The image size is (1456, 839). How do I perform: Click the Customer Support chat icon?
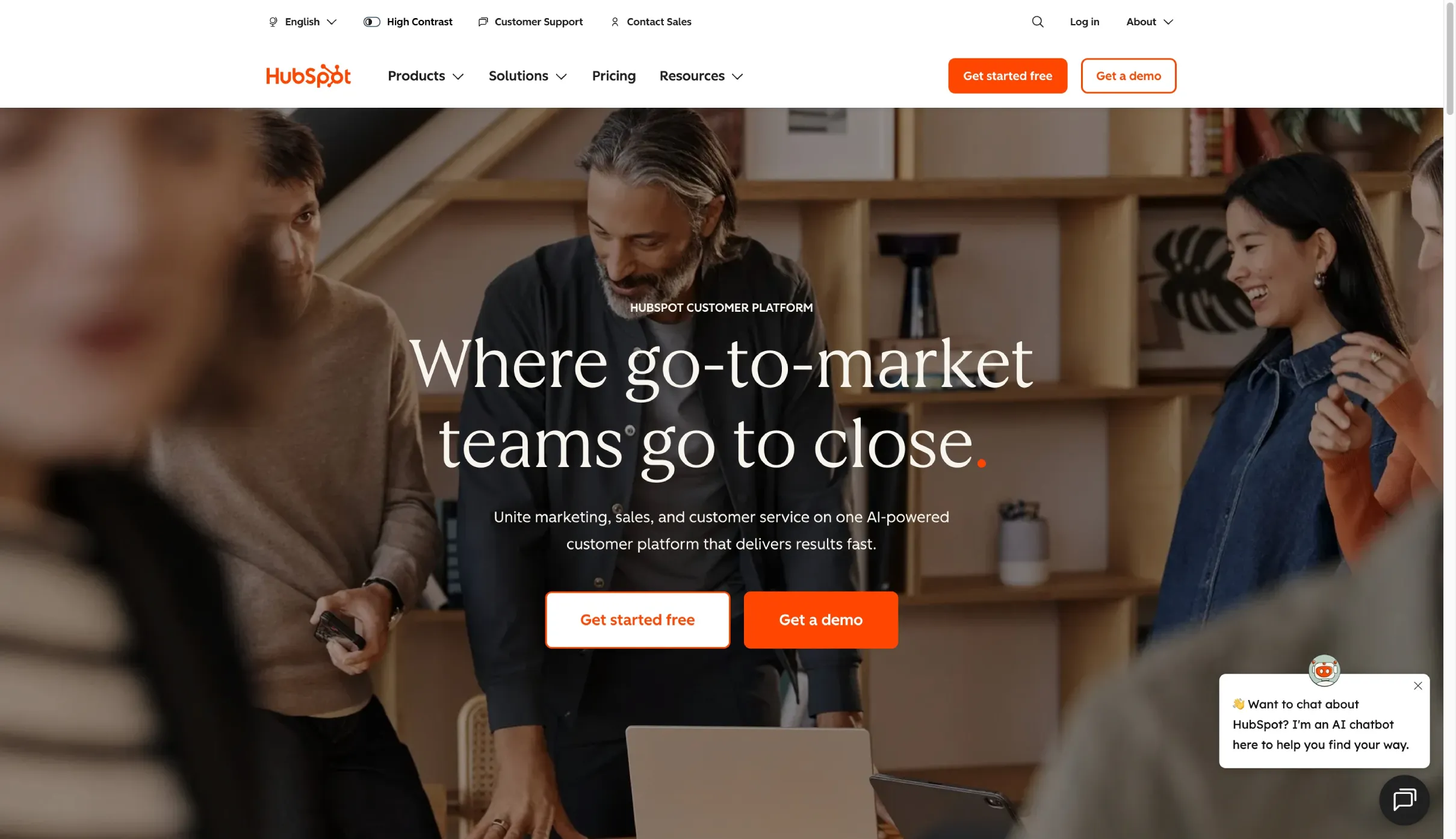point(483,22)
